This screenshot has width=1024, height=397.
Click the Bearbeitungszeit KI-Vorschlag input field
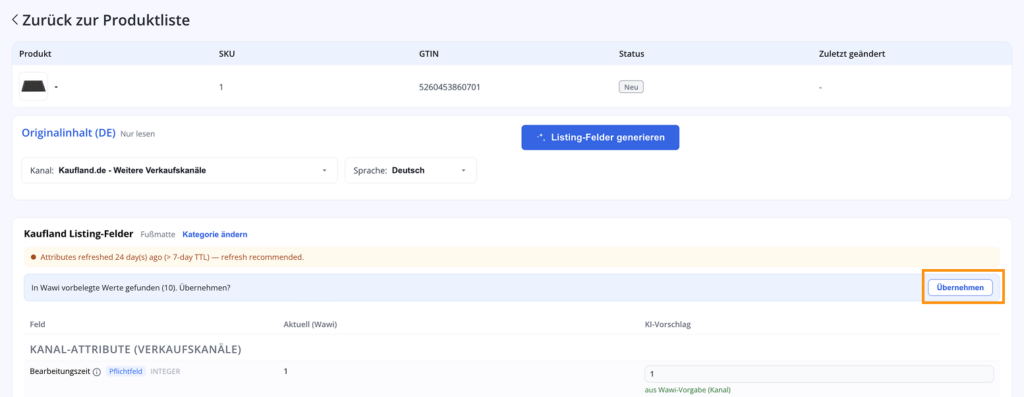pos(819,374)
